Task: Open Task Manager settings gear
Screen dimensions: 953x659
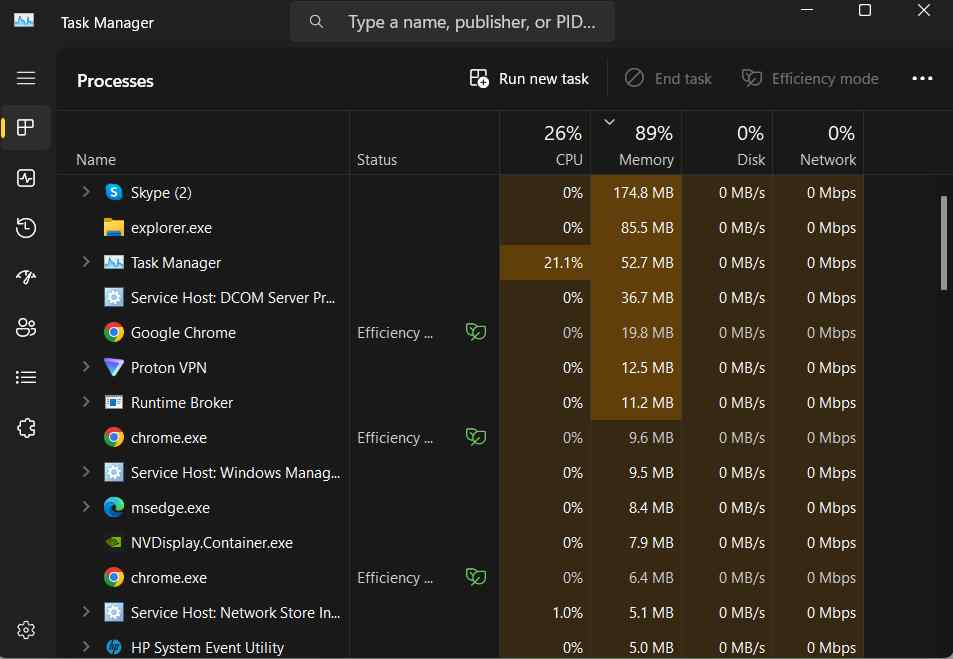Action: [x=26, y=629]
